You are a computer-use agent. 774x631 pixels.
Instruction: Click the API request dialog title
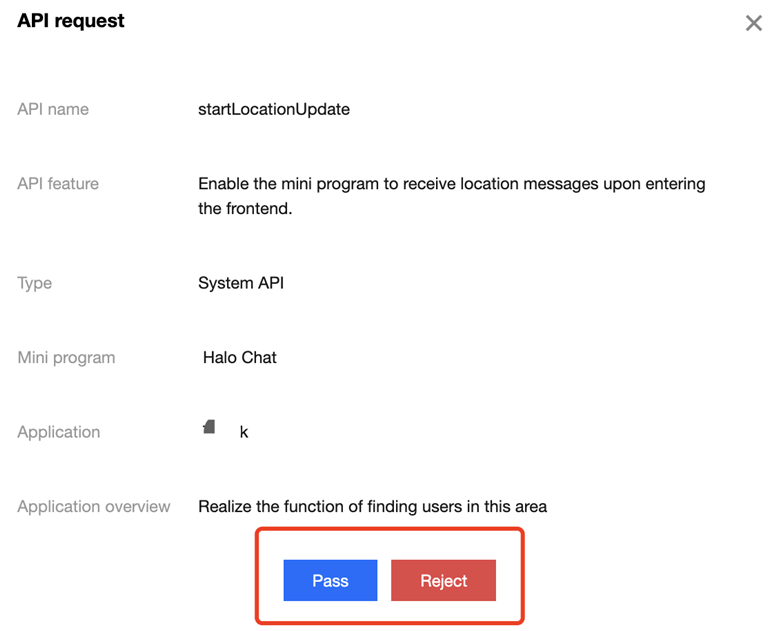71,21
